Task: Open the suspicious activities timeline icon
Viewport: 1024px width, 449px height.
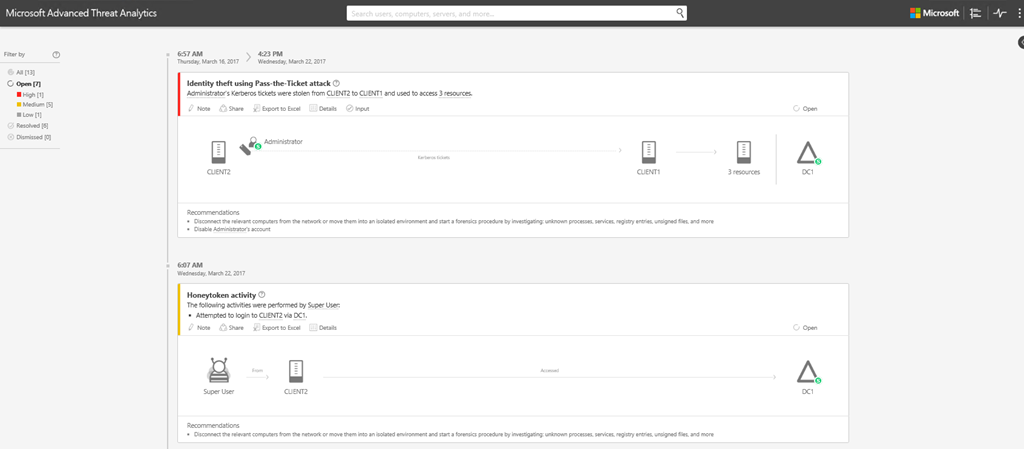Action: (x=976, y=13)
